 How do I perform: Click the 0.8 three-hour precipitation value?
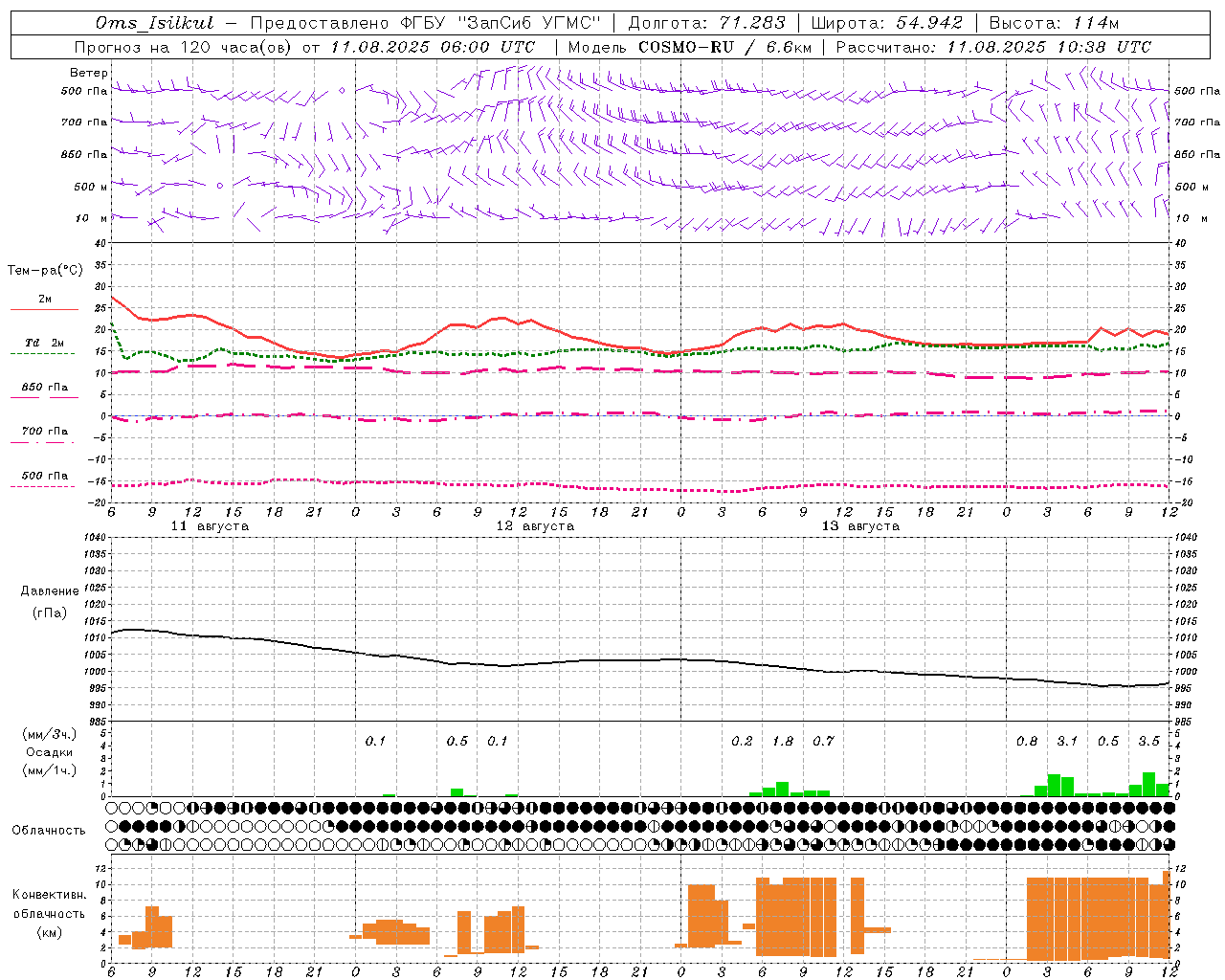[1027, 741]
